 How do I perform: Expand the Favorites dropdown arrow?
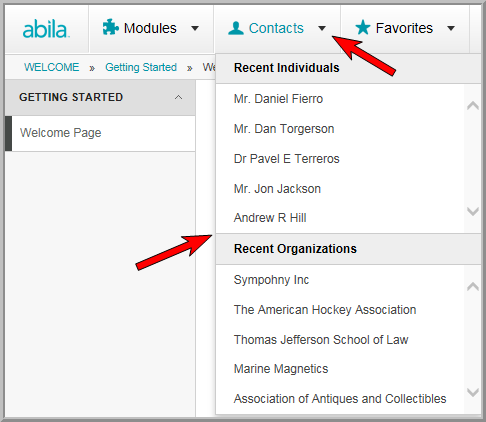pos(451,28)
